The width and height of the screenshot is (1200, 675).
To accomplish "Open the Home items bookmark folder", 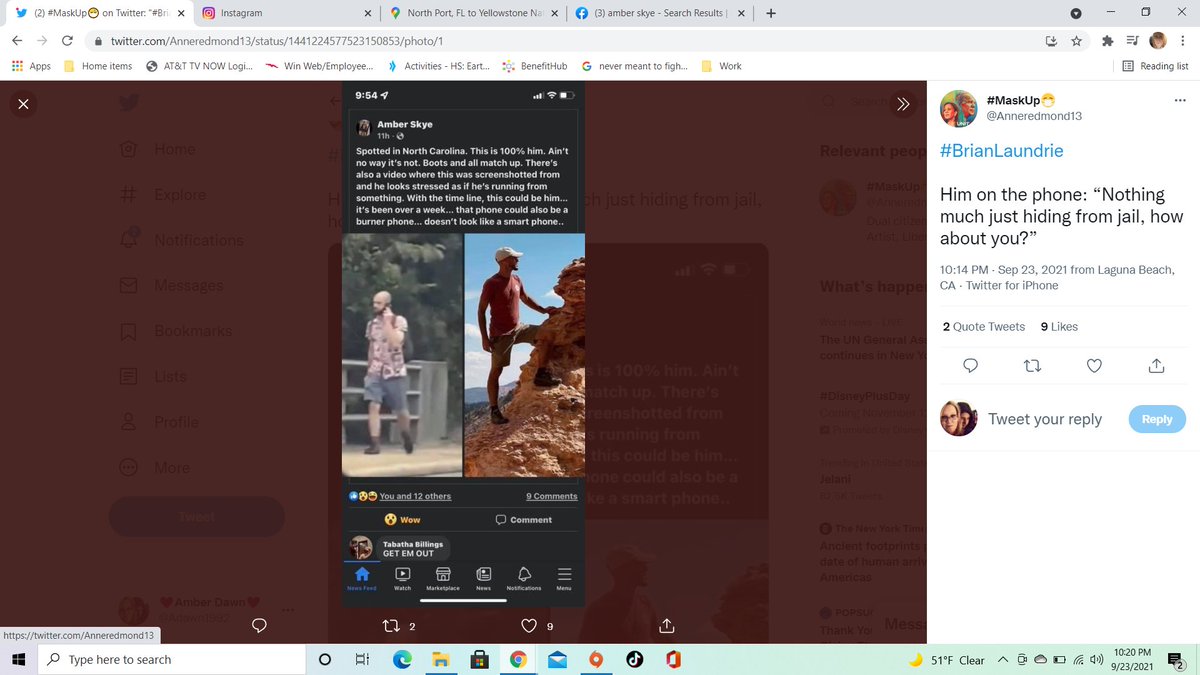I will point(98,66).
